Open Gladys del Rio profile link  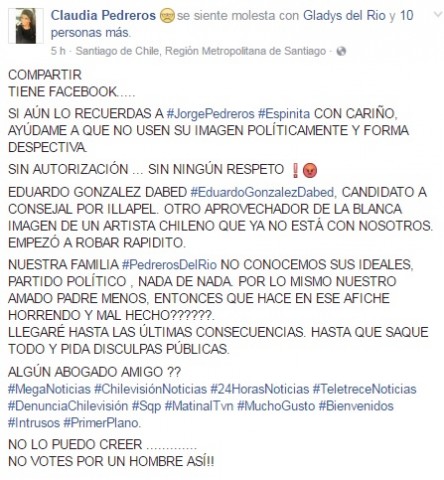coord(344,15)
